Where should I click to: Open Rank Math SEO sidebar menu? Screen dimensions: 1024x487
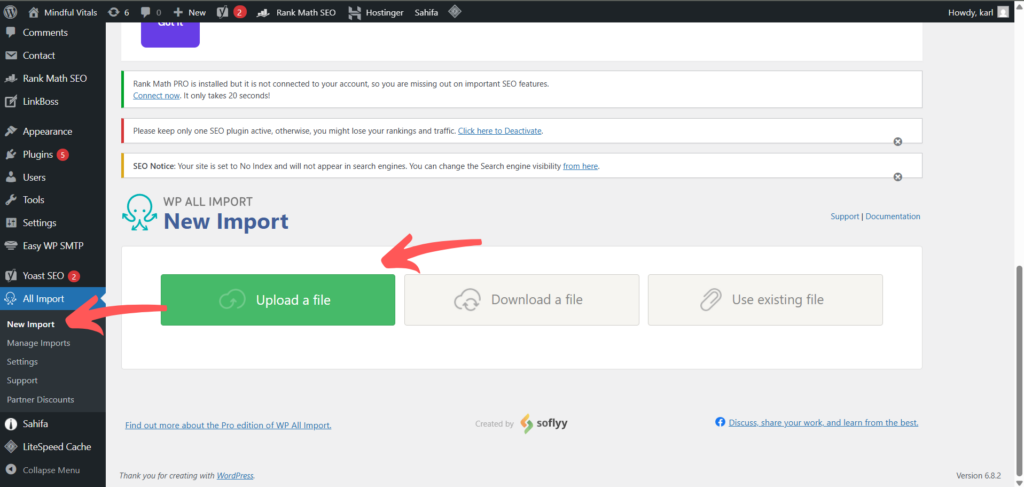[53, 78]
